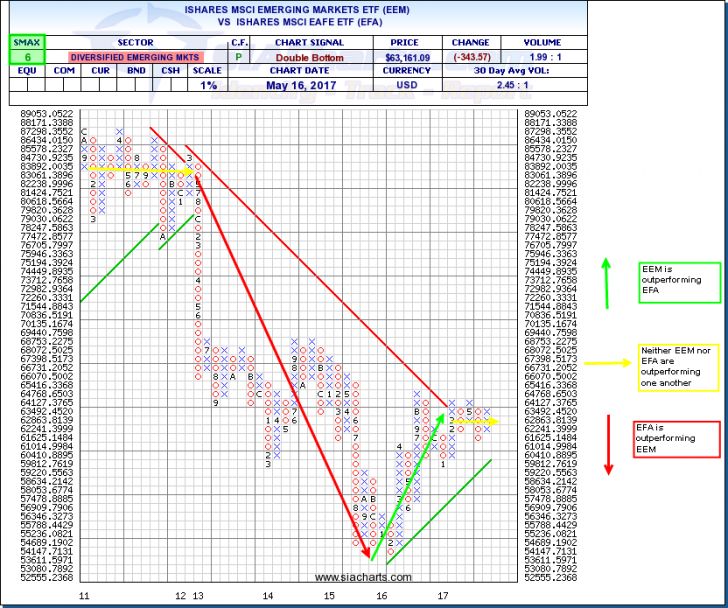
Task: Click the green P indicator under C.F.
Action: (239, 58)
